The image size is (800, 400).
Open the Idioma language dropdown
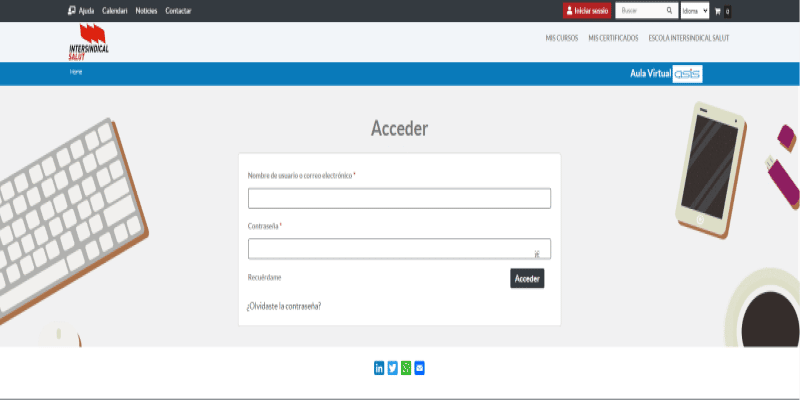[x=695, y=11]
